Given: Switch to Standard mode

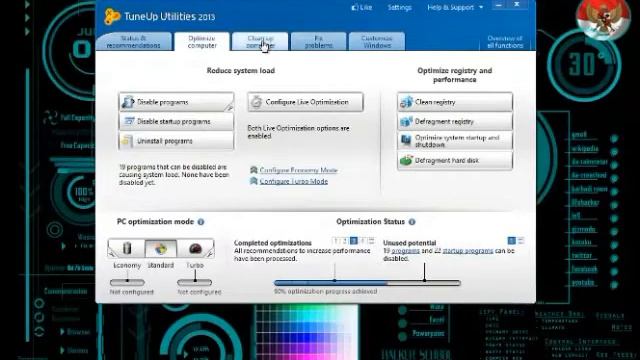Looking at the screenshot, I should 161,249.
